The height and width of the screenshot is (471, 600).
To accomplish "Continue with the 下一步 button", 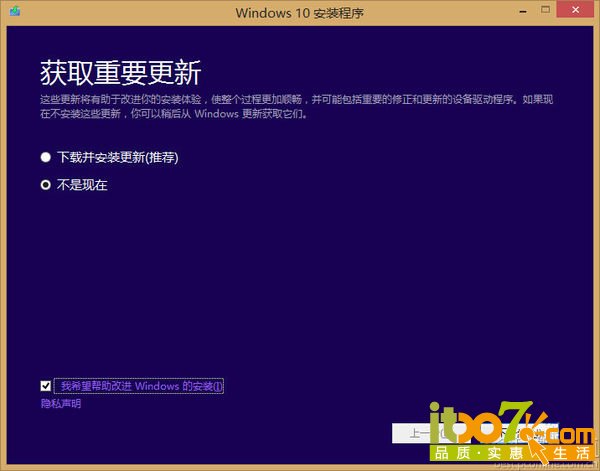I will 522,433.
